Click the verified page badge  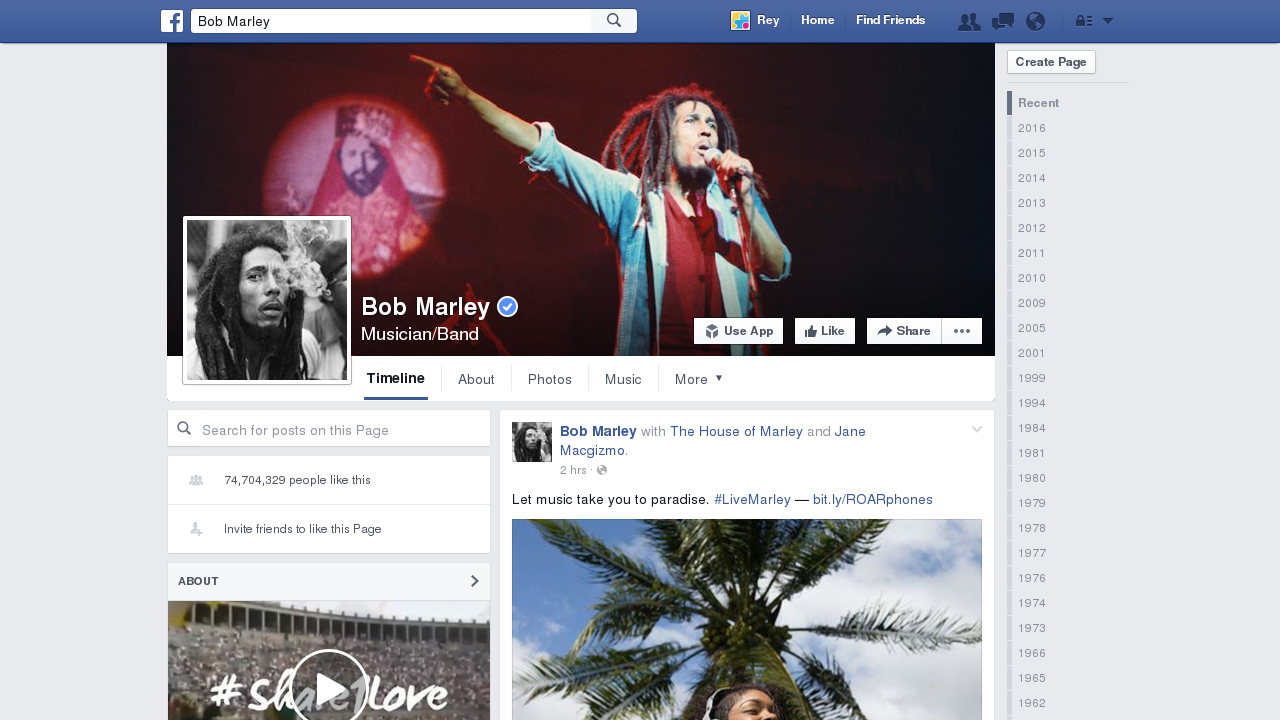tap(507, 307)
